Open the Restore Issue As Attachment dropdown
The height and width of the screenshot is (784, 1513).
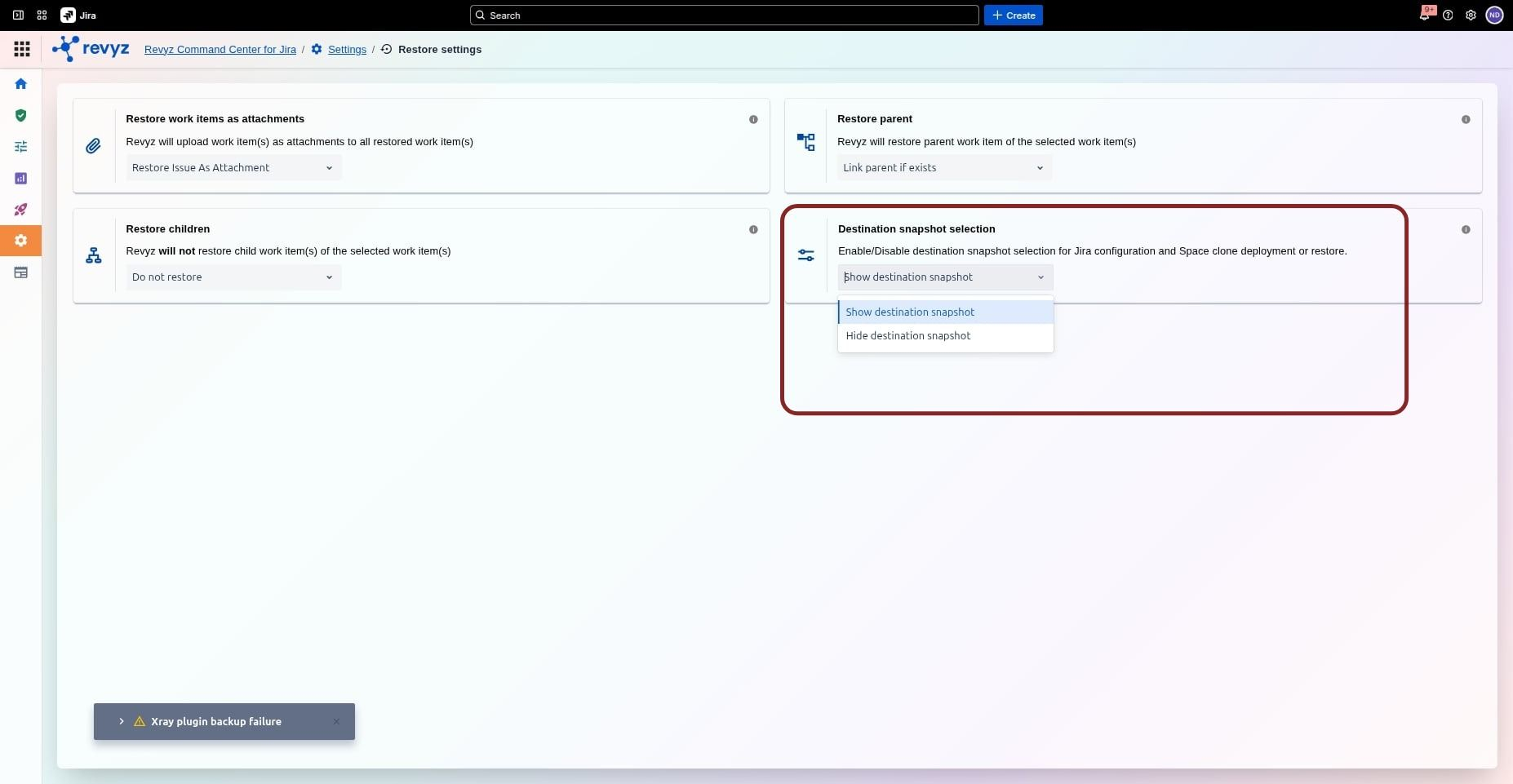(233, 168)
